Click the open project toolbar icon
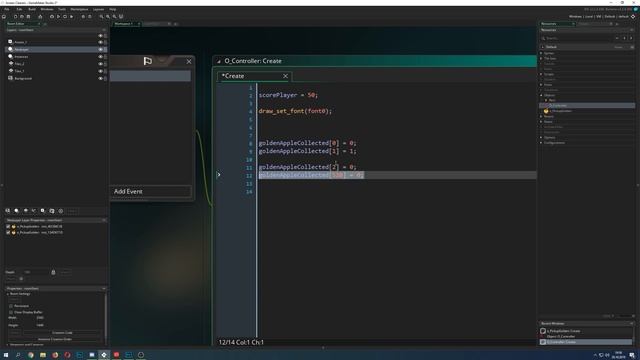 [x=22, y=17]
